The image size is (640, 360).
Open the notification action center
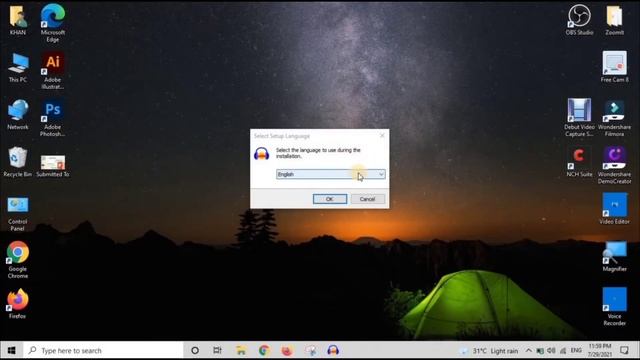pos(624,351)
